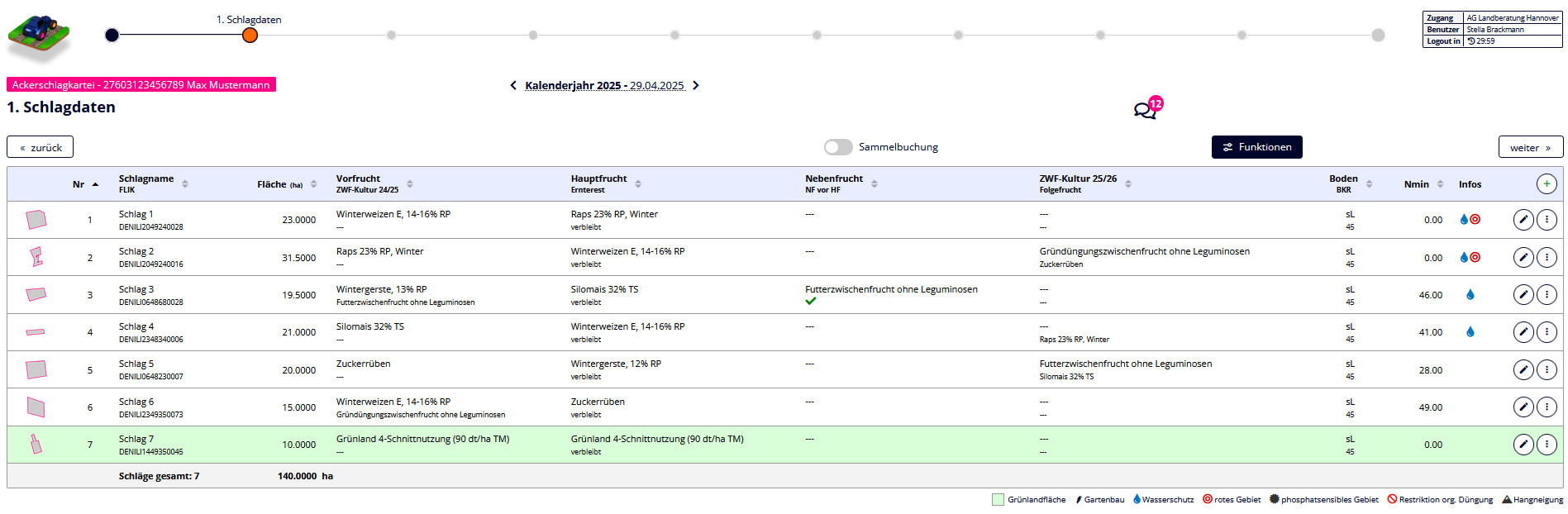Open more options menu for Schlag 7
The width and height of the screenshot is (1568, 514).
pyautogui.click(x=1547, y=445)
